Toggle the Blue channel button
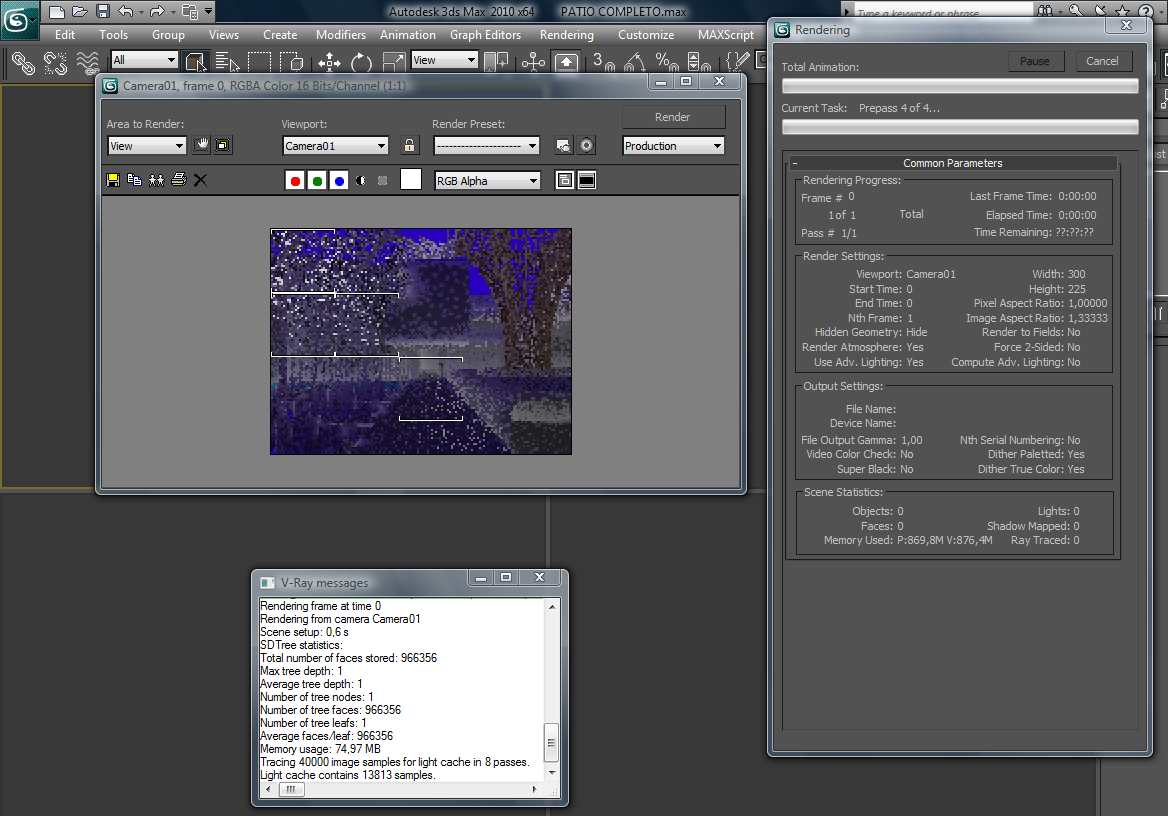 point(339,180)
